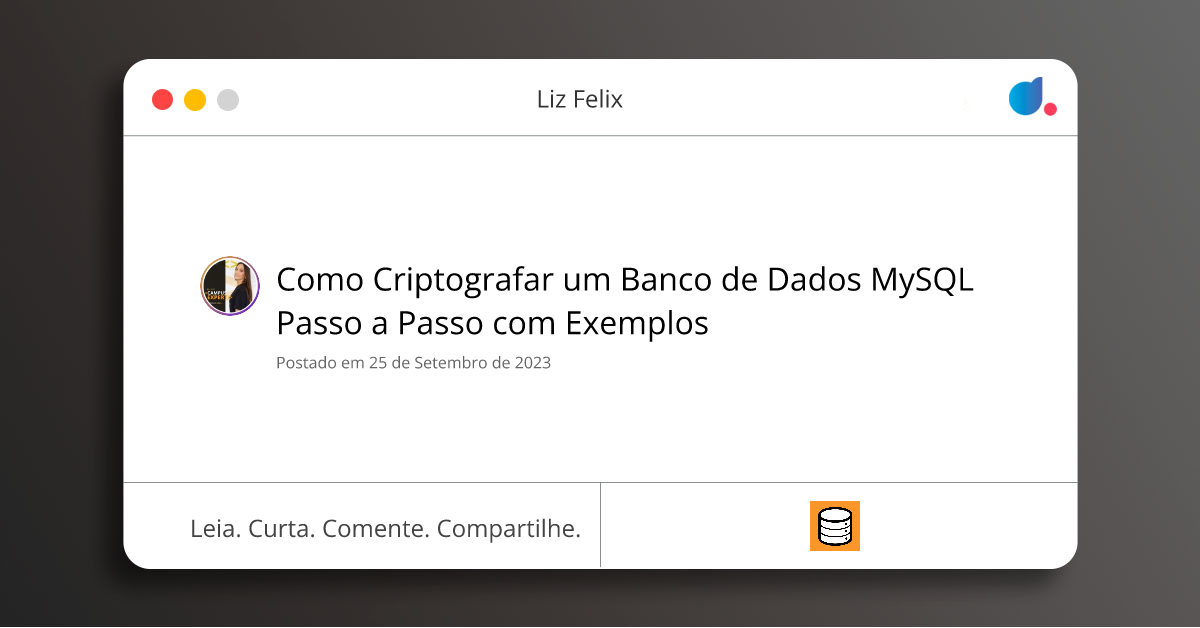Click the words Passo a Passo com Exemplos
Screen dimensions: 1200x628
[492, 324]
